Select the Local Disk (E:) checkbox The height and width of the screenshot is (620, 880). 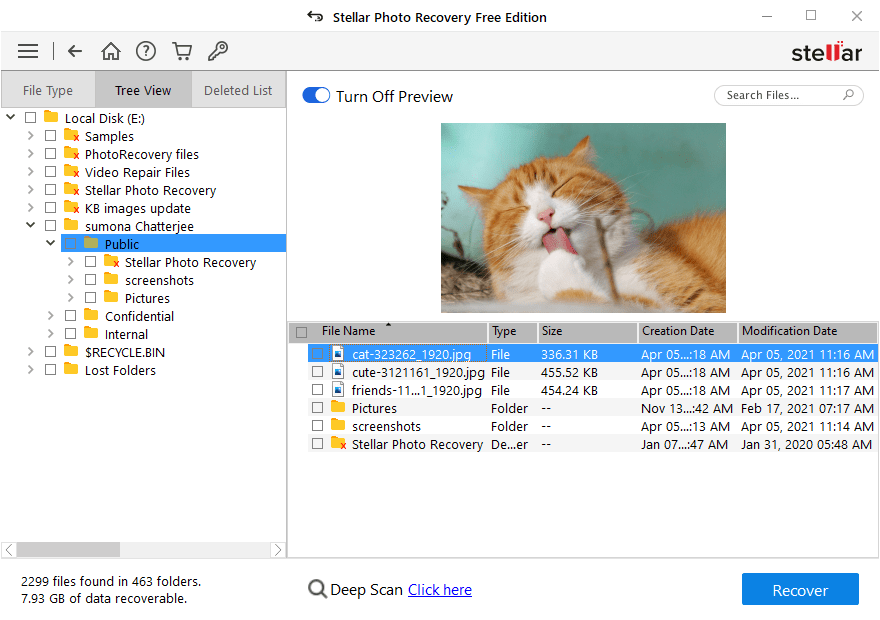(x=30, y=117)
